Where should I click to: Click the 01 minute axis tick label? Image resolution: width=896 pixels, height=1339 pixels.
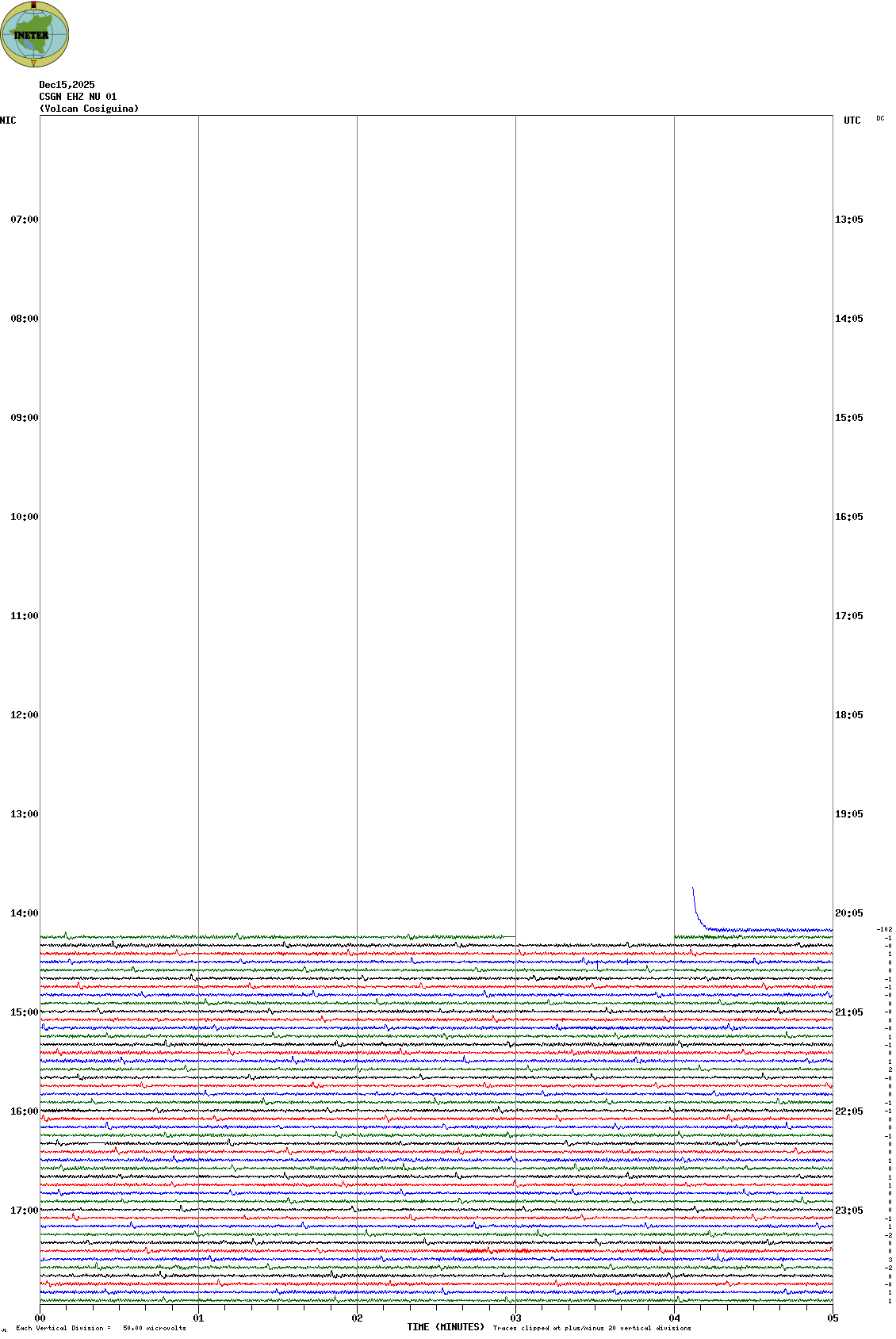click(x=198, y=1318)
